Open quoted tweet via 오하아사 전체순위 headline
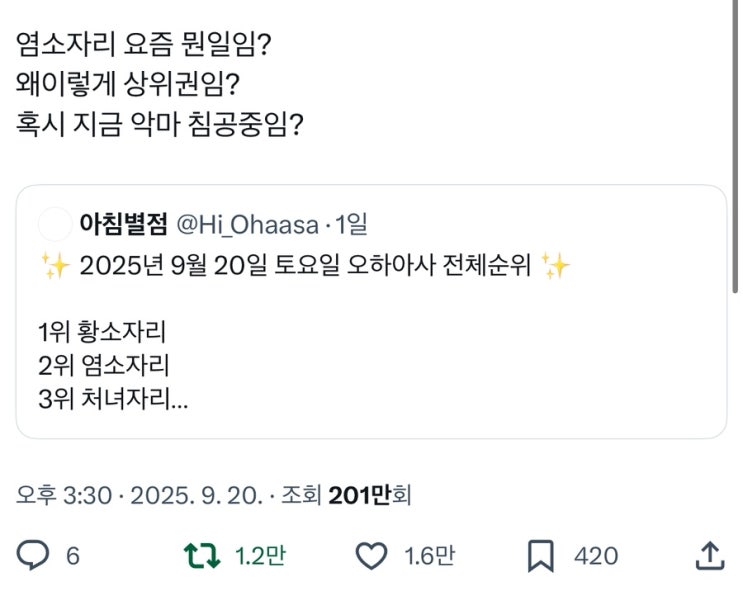The height and width of the screenshot is (596, 743). click(x=305, y=267)
